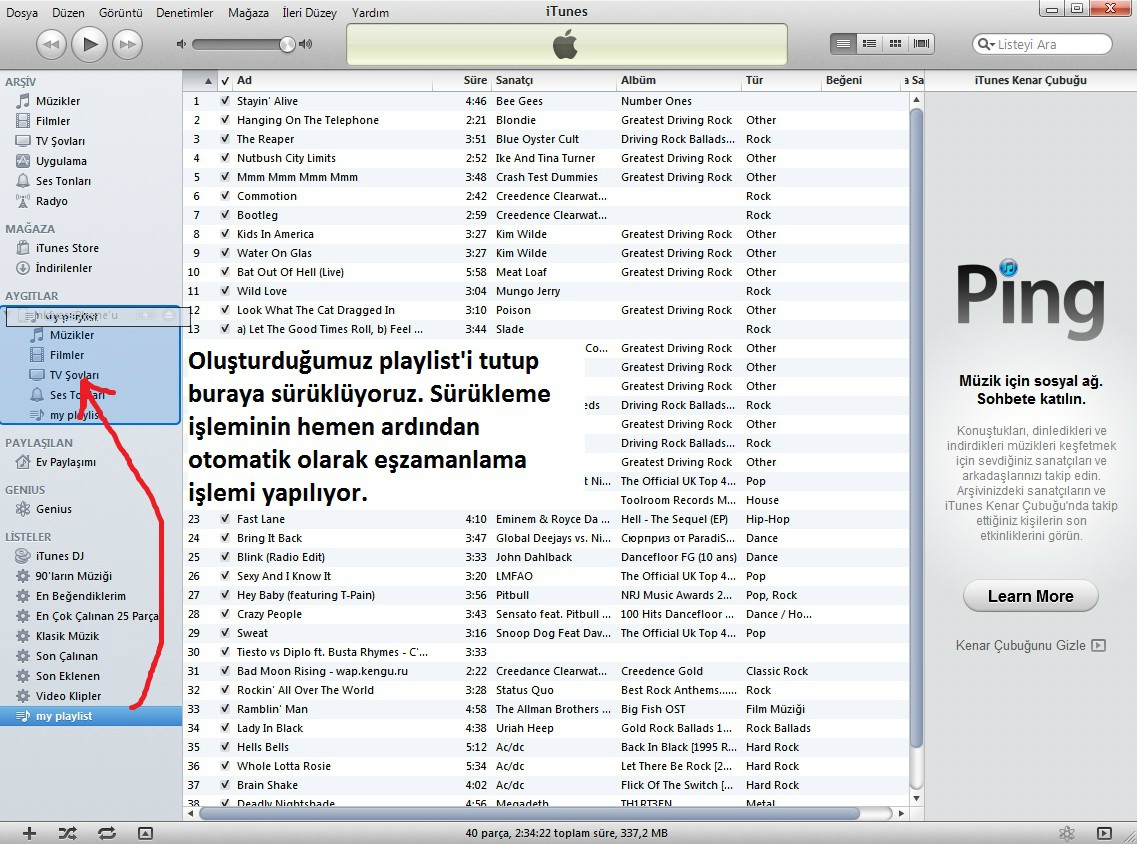The image size is (1137, 844).
Task: Select TV Şovları in the ARŞİV library
Action: pyautogui.click(x=60, y=141)
